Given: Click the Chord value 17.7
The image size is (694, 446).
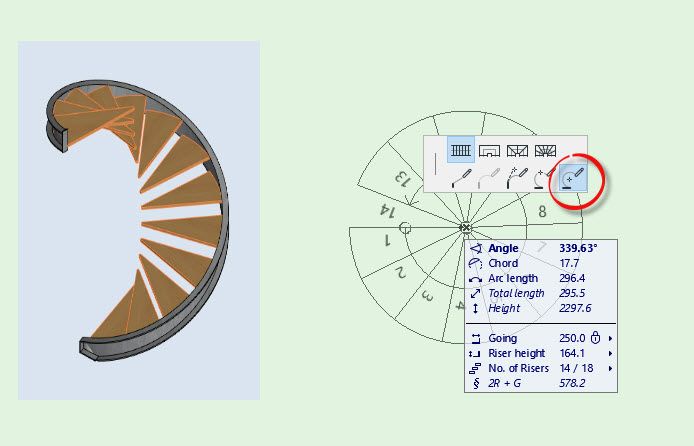Looking at the screenshot, I should coord(569,263).
